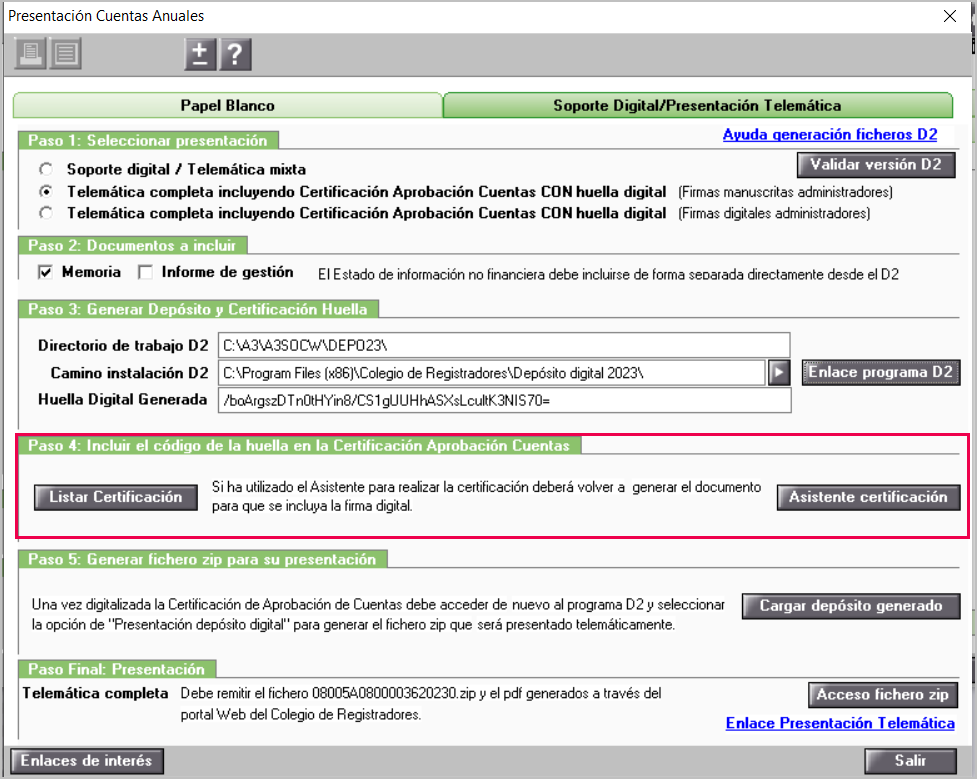Viewport: 977px width, 779px height.
Task: Click the print icon in the toolbar
Action: point(31,54)
